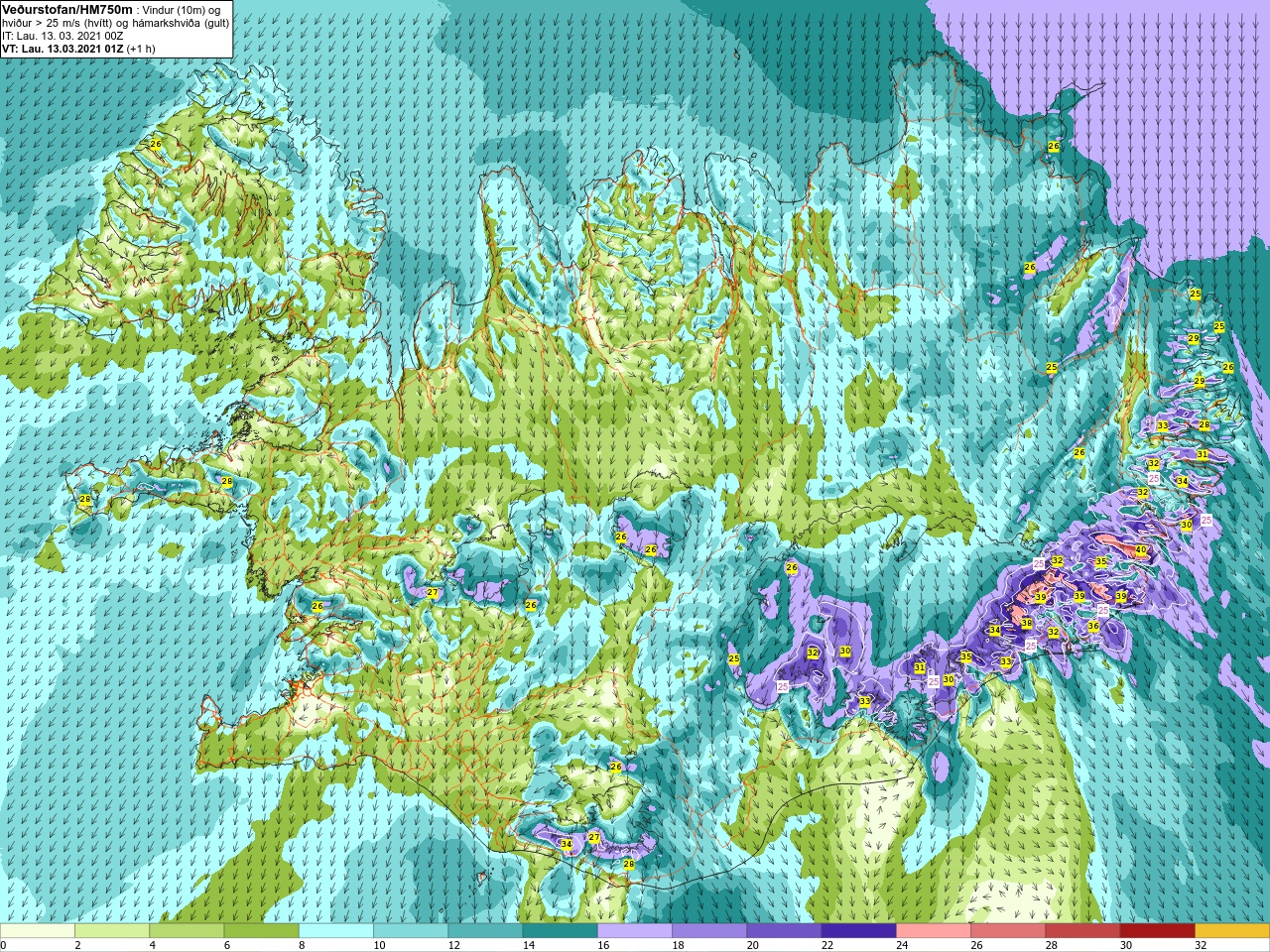This screenshot has height=952, width=1270.
Task: Pick the medium green 4–6 m/s legend swatch
Action: tap(187, 931)
